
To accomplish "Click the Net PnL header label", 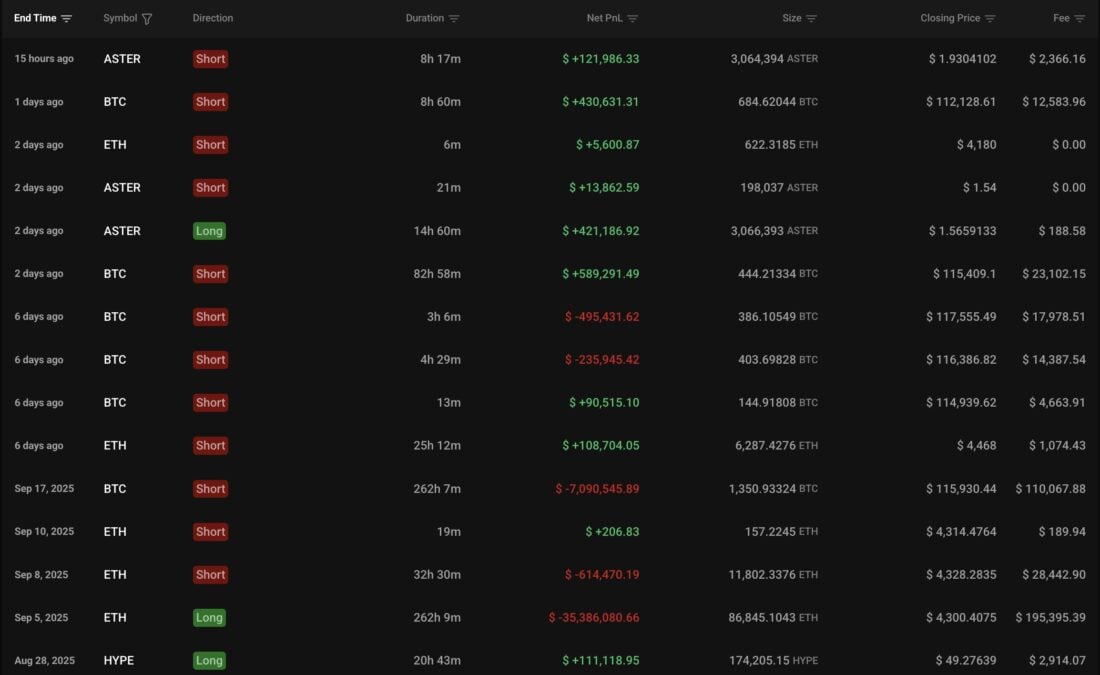I will pyautogui.click(x=604, y=18).
